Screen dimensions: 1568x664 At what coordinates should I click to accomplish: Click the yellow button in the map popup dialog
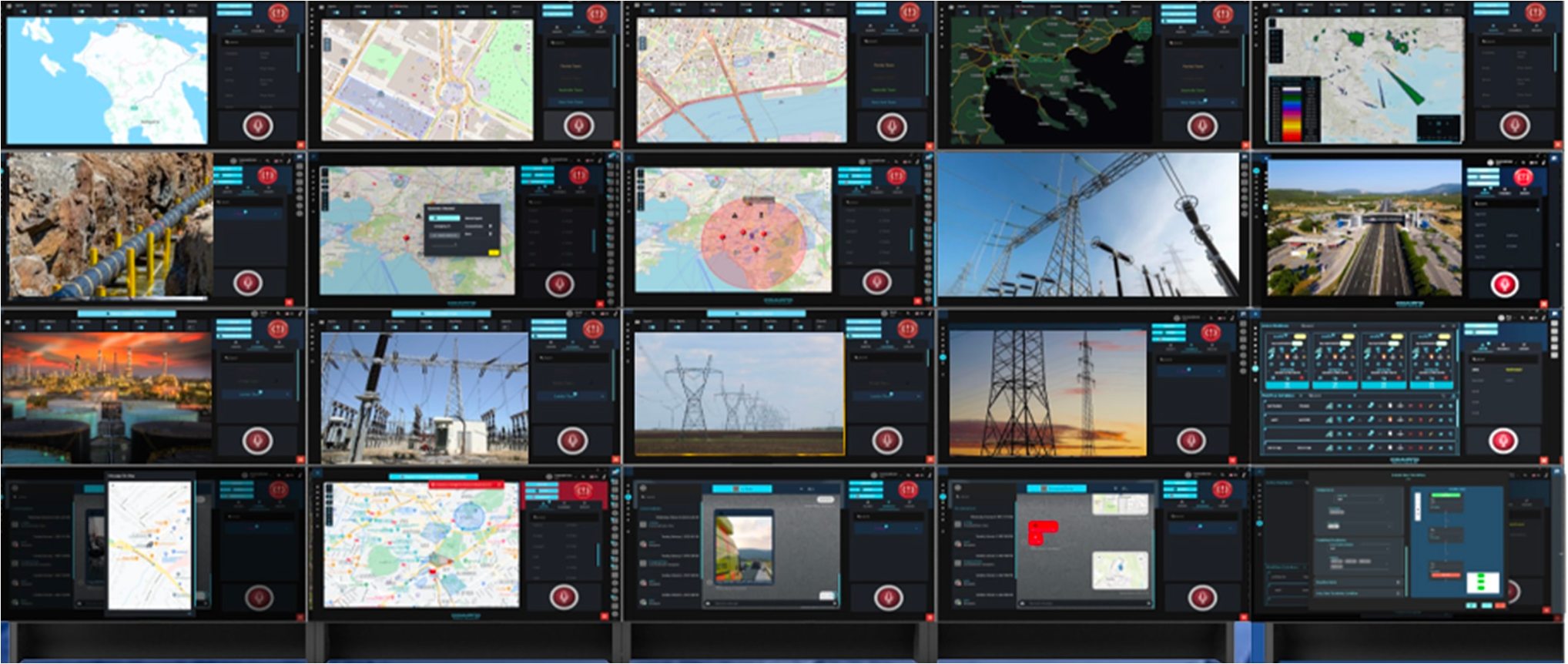click(494, 252)
